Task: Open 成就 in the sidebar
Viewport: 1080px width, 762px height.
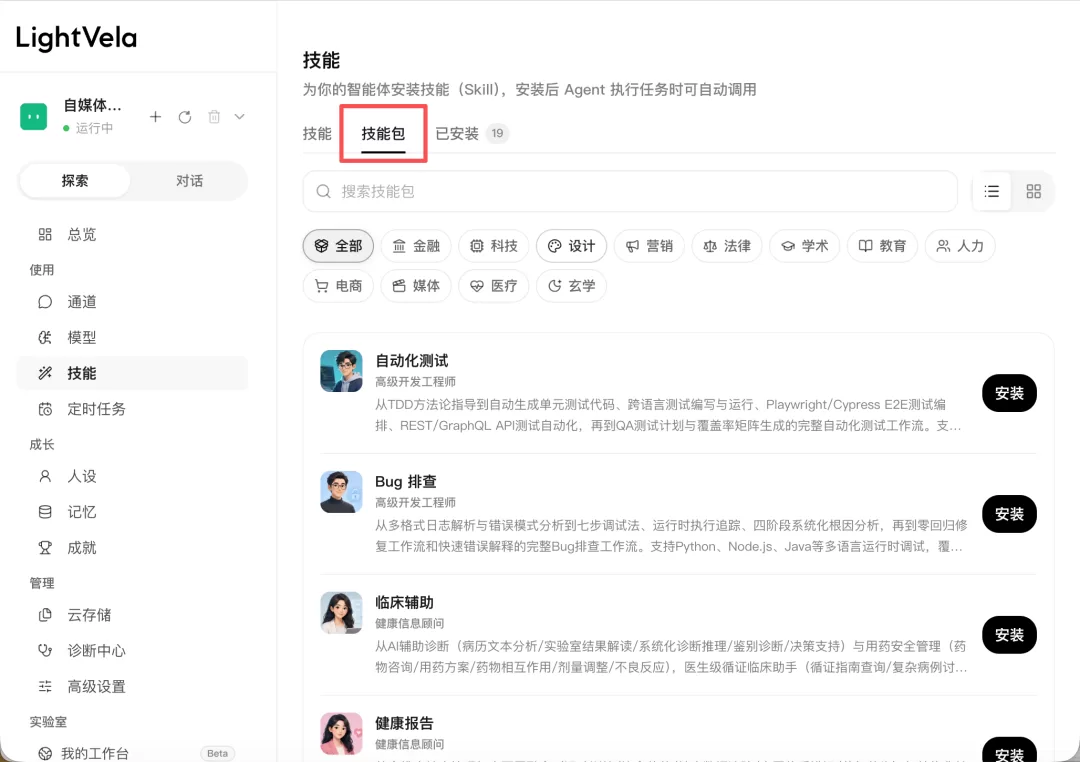Action: pos(132,548)
